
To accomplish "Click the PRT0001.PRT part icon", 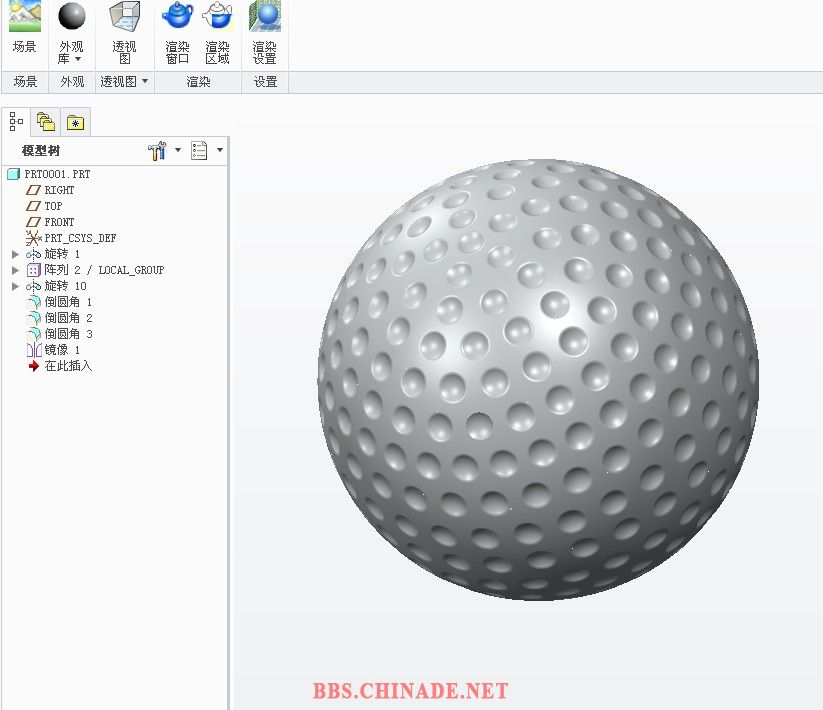I will (14, 174).
